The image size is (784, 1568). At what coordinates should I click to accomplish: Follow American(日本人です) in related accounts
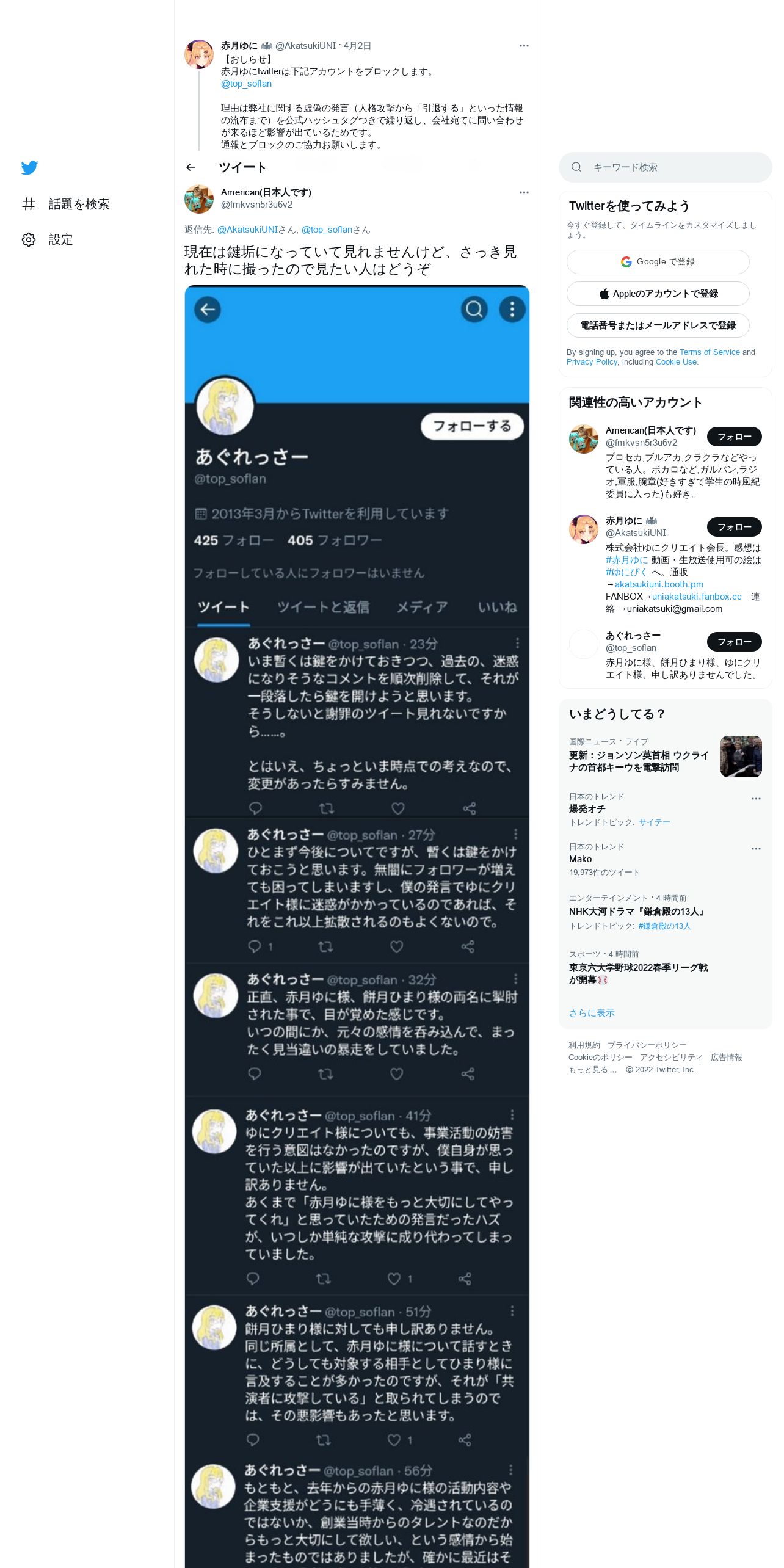tap(735, 437)
